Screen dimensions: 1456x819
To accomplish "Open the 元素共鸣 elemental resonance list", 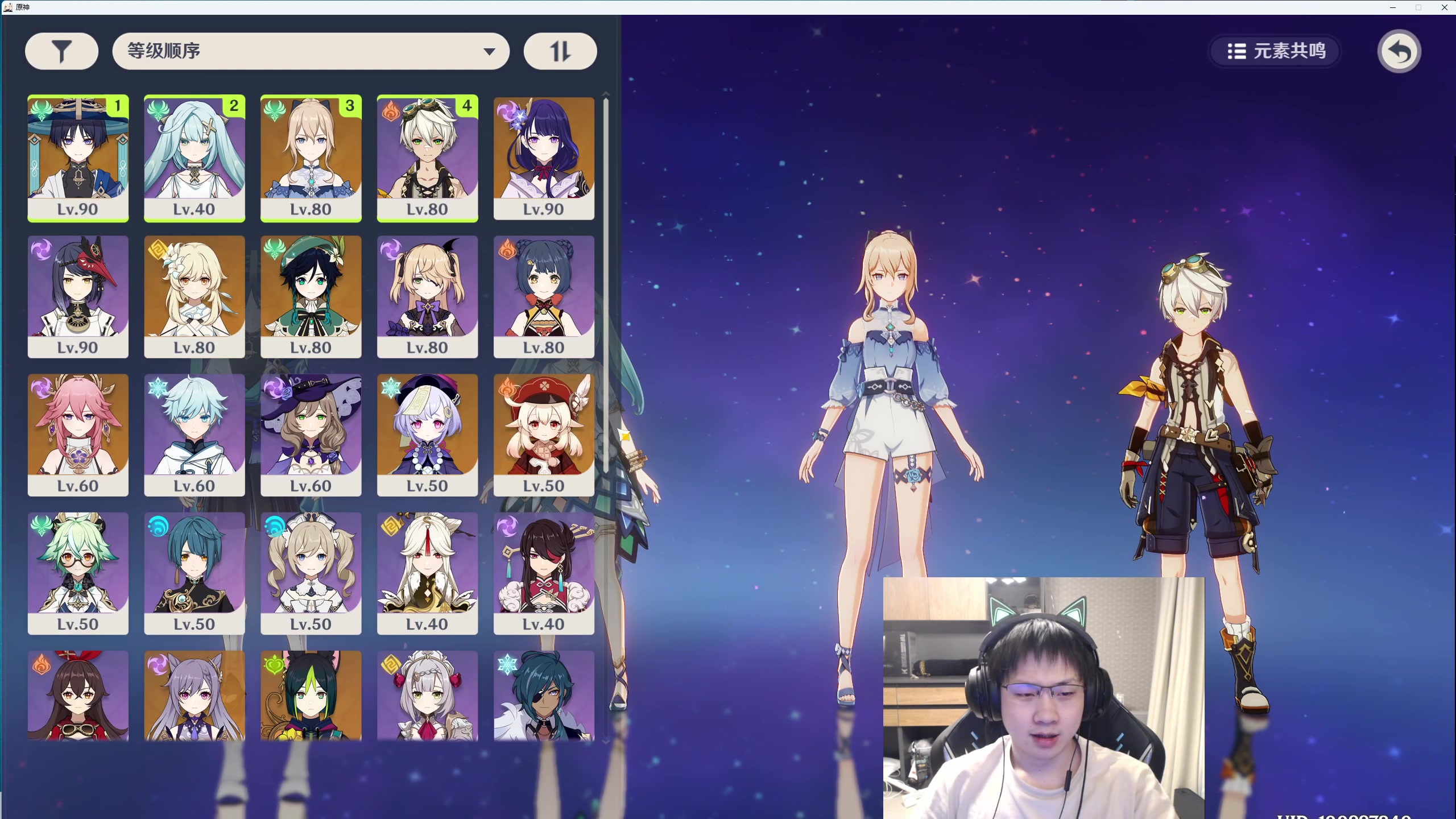I will tap(1276, 51).
